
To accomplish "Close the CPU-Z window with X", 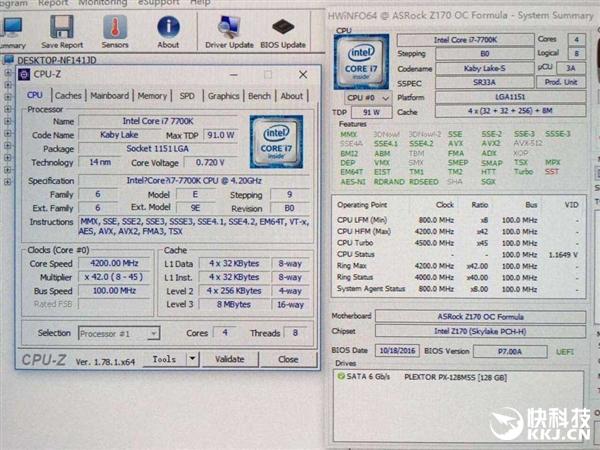I will [x=303, y=75].
